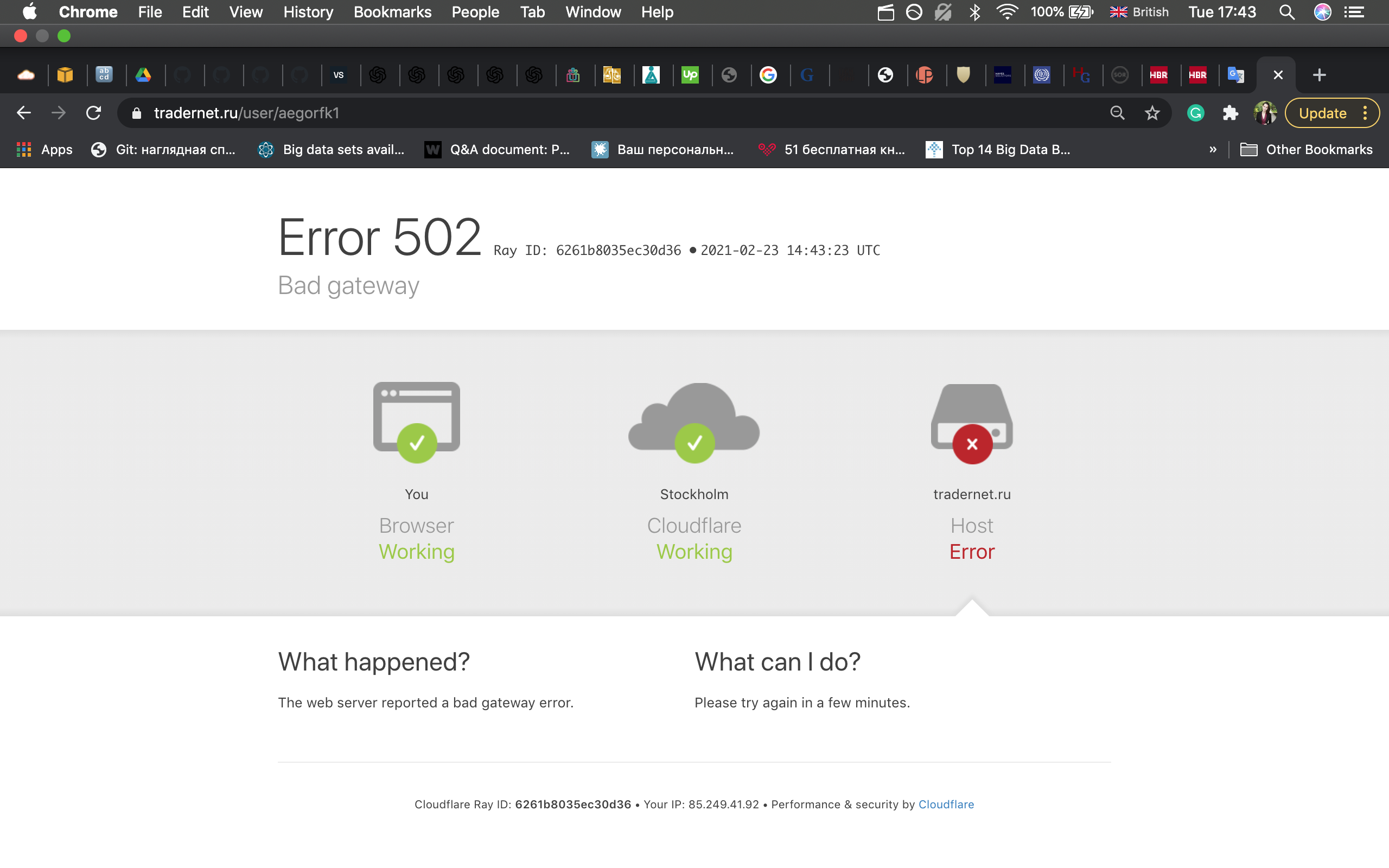The width and height of the screenshot is (1389, 868).
Task: Click the Update Chrome button
Action: (1322, 113)
